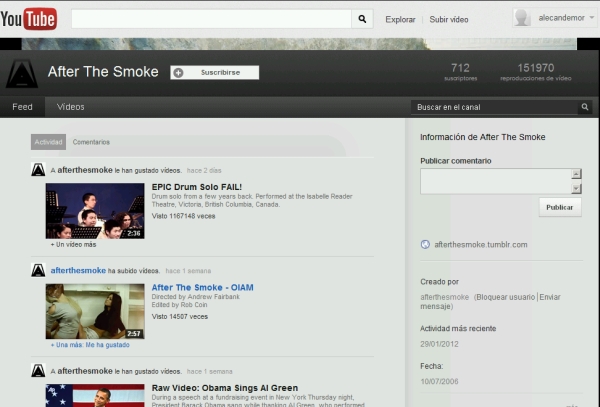600x407 pixels.
Task: Open the alecandemor account avatar
Action: (x=522, y=18)
